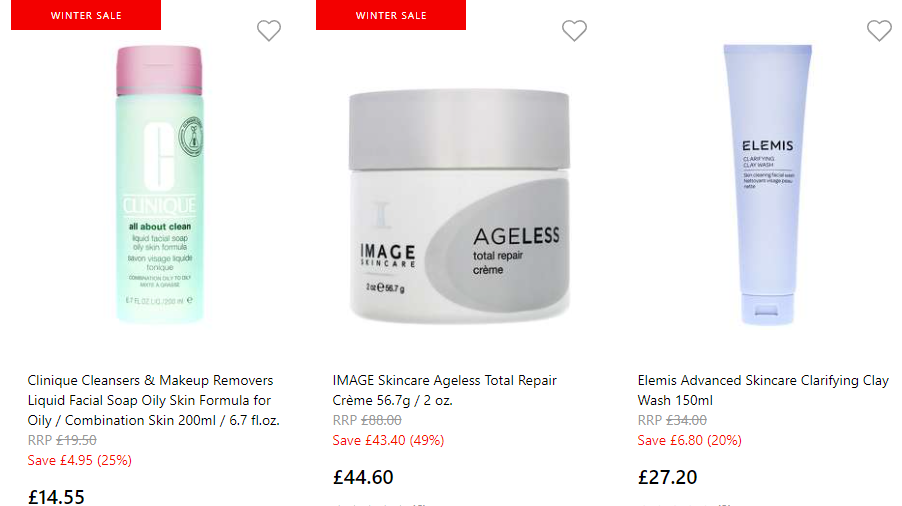Open IMAGE Skincare Ageless Total Repair Crème title
The image size is (902, 506).
(x=445, y=390)
